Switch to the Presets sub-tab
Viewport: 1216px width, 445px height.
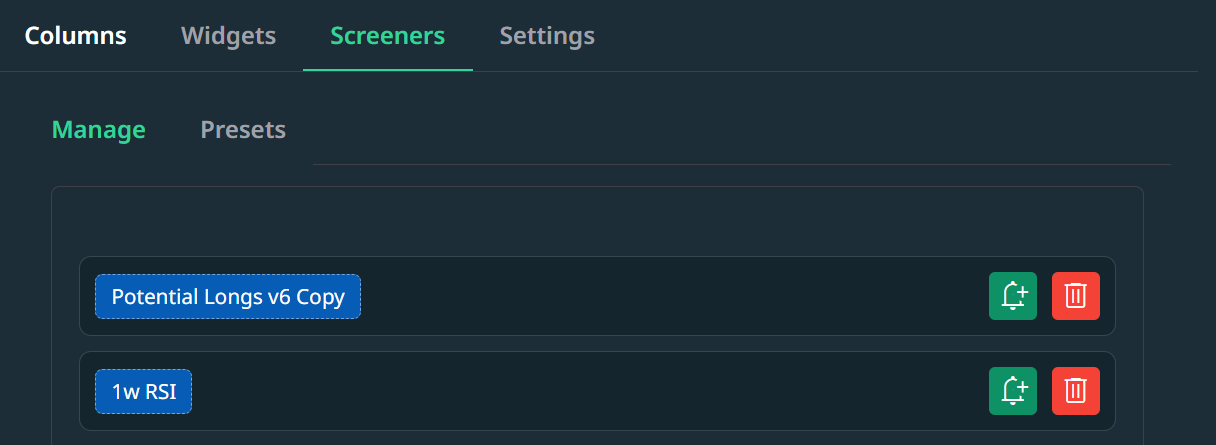pos(243,130)
